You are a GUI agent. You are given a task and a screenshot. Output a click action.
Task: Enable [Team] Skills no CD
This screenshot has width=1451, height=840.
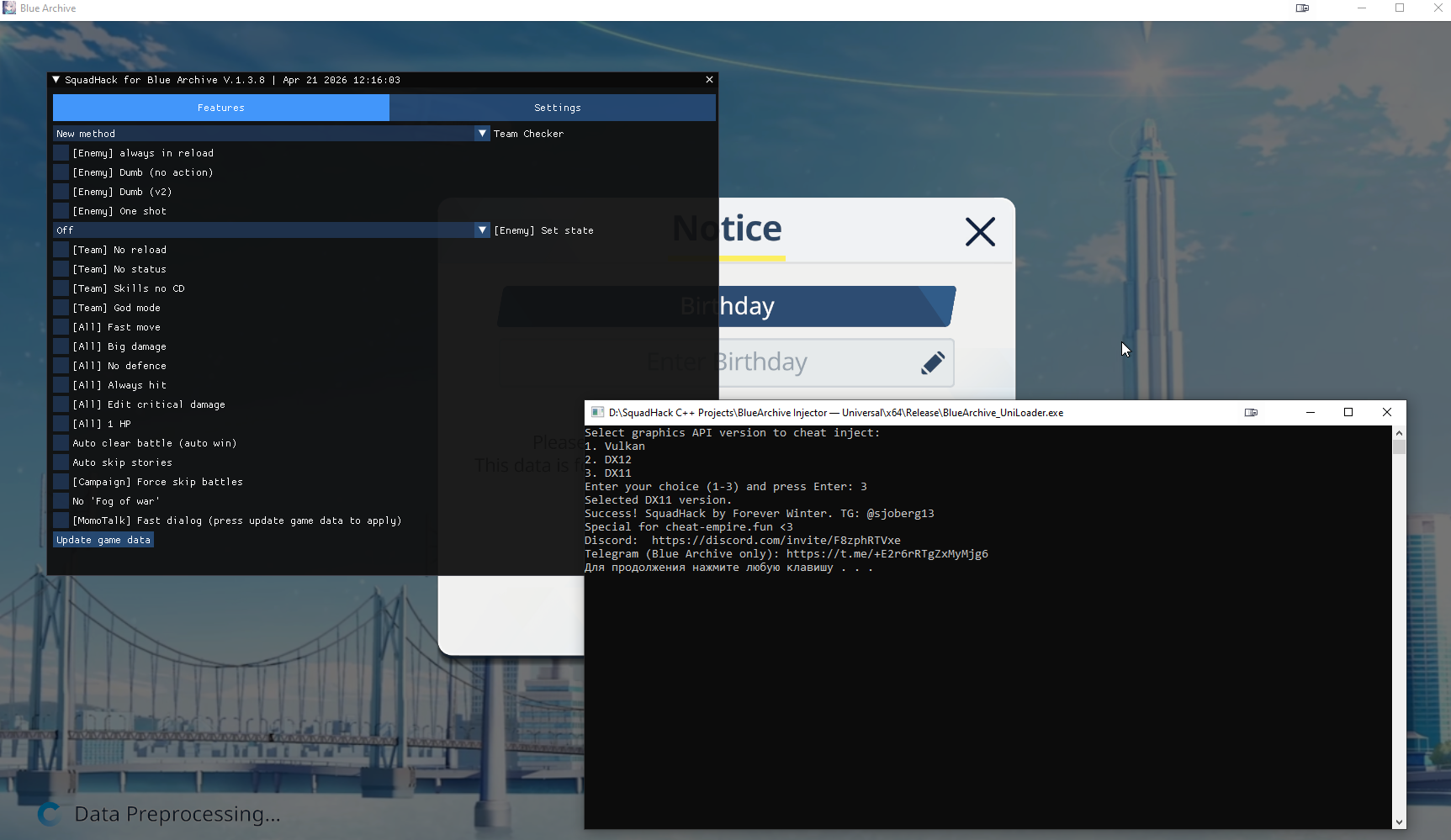tap(61, 288)
